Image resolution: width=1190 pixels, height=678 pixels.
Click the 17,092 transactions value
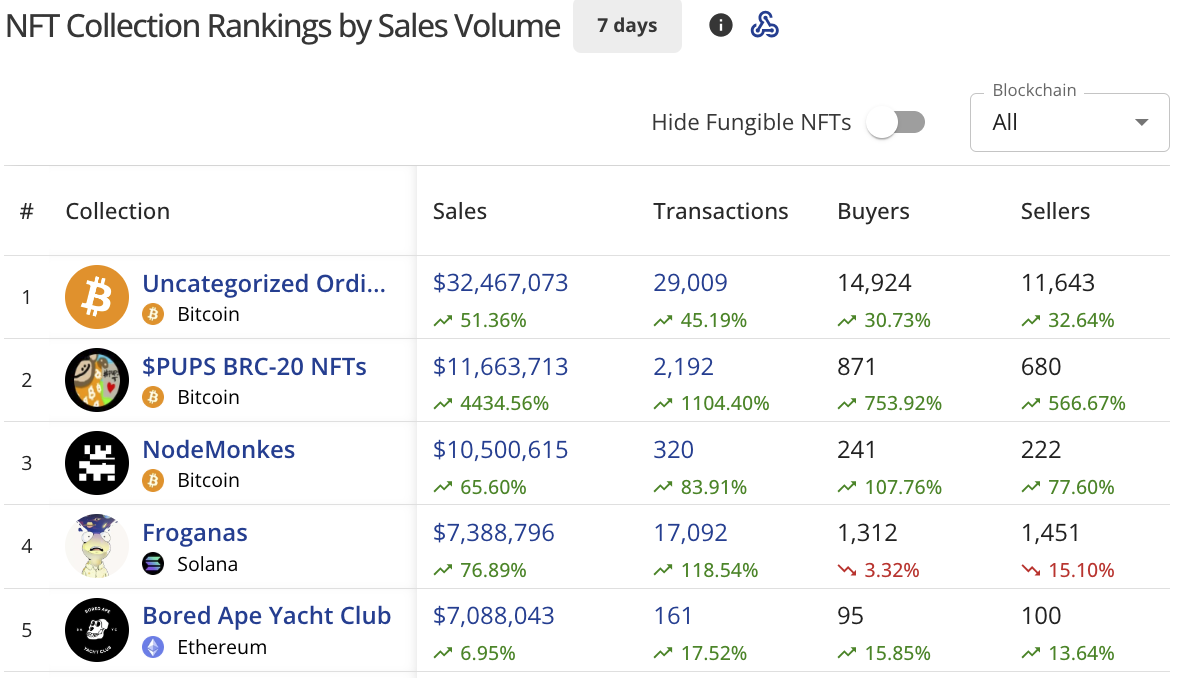(691, 533)
